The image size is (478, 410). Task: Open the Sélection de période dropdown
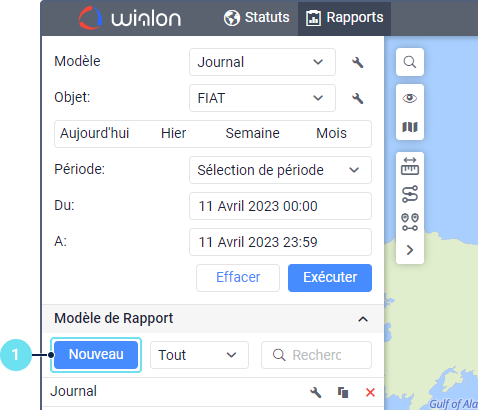(280, 170)
